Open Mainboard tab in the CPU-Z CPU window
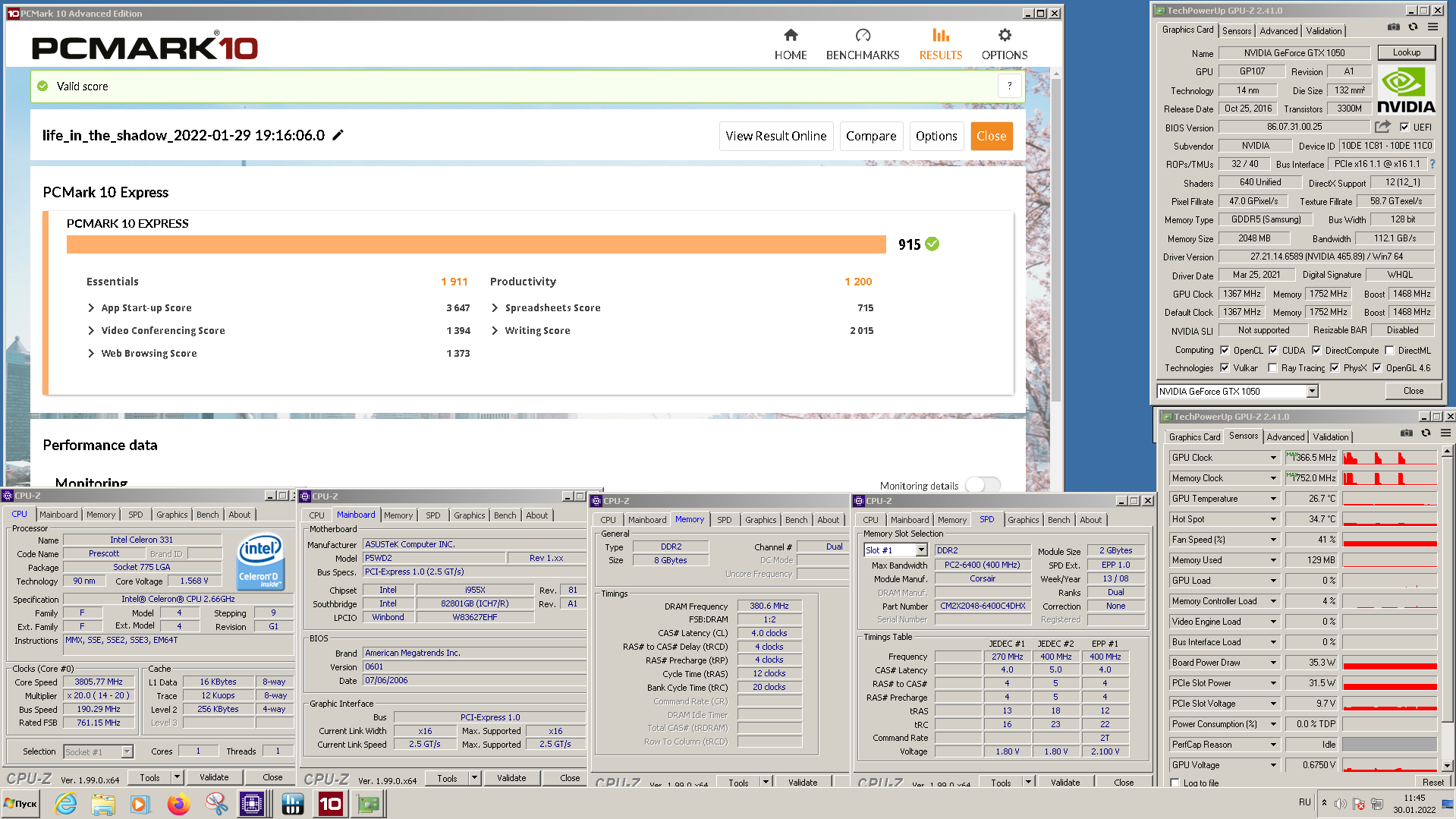 58,515
